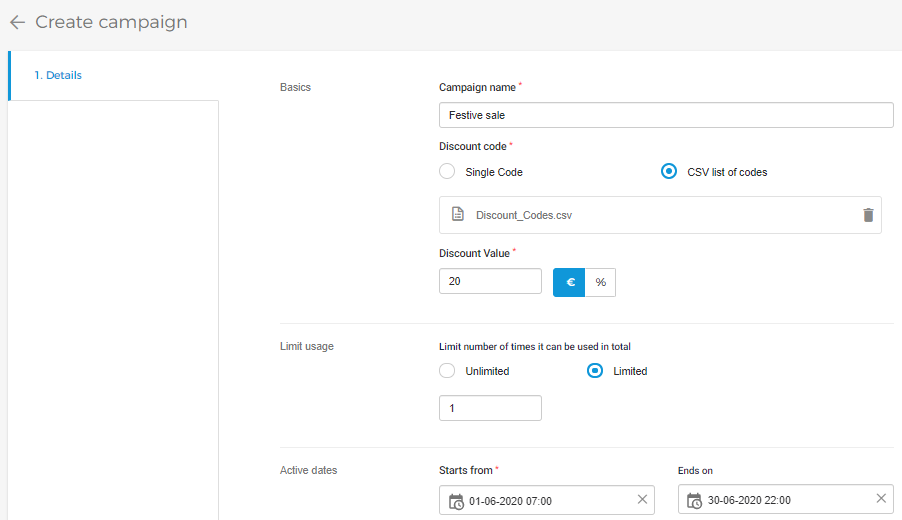Select the CSV list of codes option
This screenshot has height=520, width=902.
coord(669,172)
